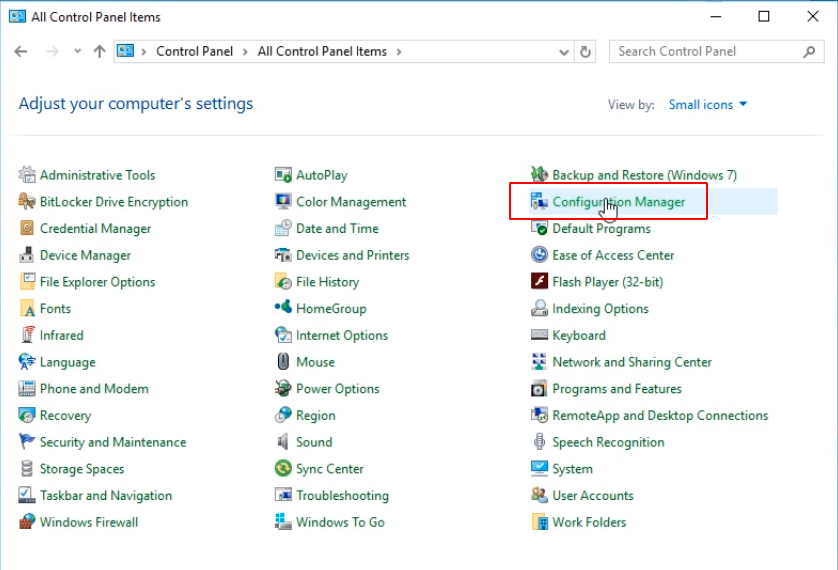Image resolution: width=838 pixels, height=570 pixels.
Task: Open the Windows To Go link
Action: [x=340, y=522]
